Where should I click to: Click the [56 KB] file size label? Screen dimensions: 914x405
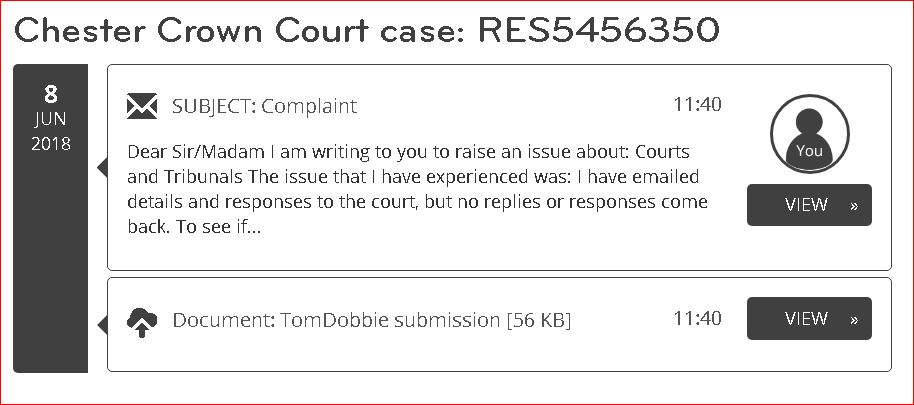coord(539,320)
